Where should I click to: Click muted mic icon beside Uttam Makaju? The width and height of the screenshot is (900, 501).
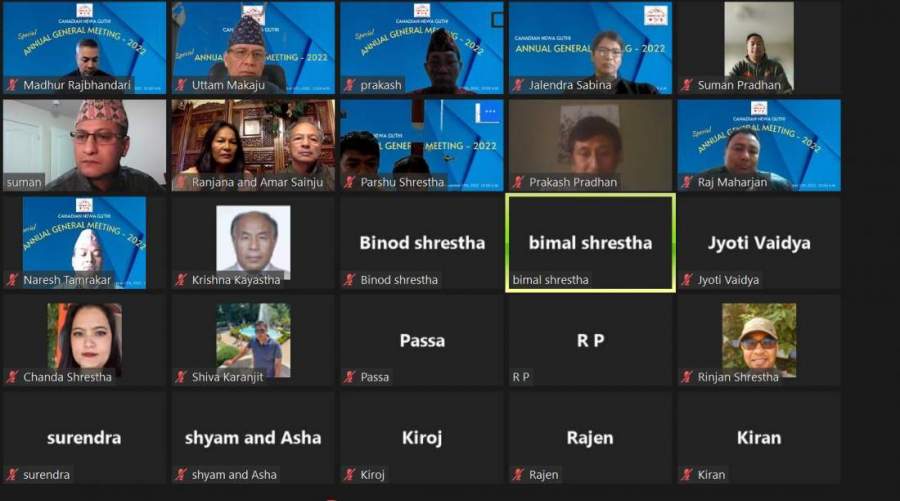tap(181, 85)
